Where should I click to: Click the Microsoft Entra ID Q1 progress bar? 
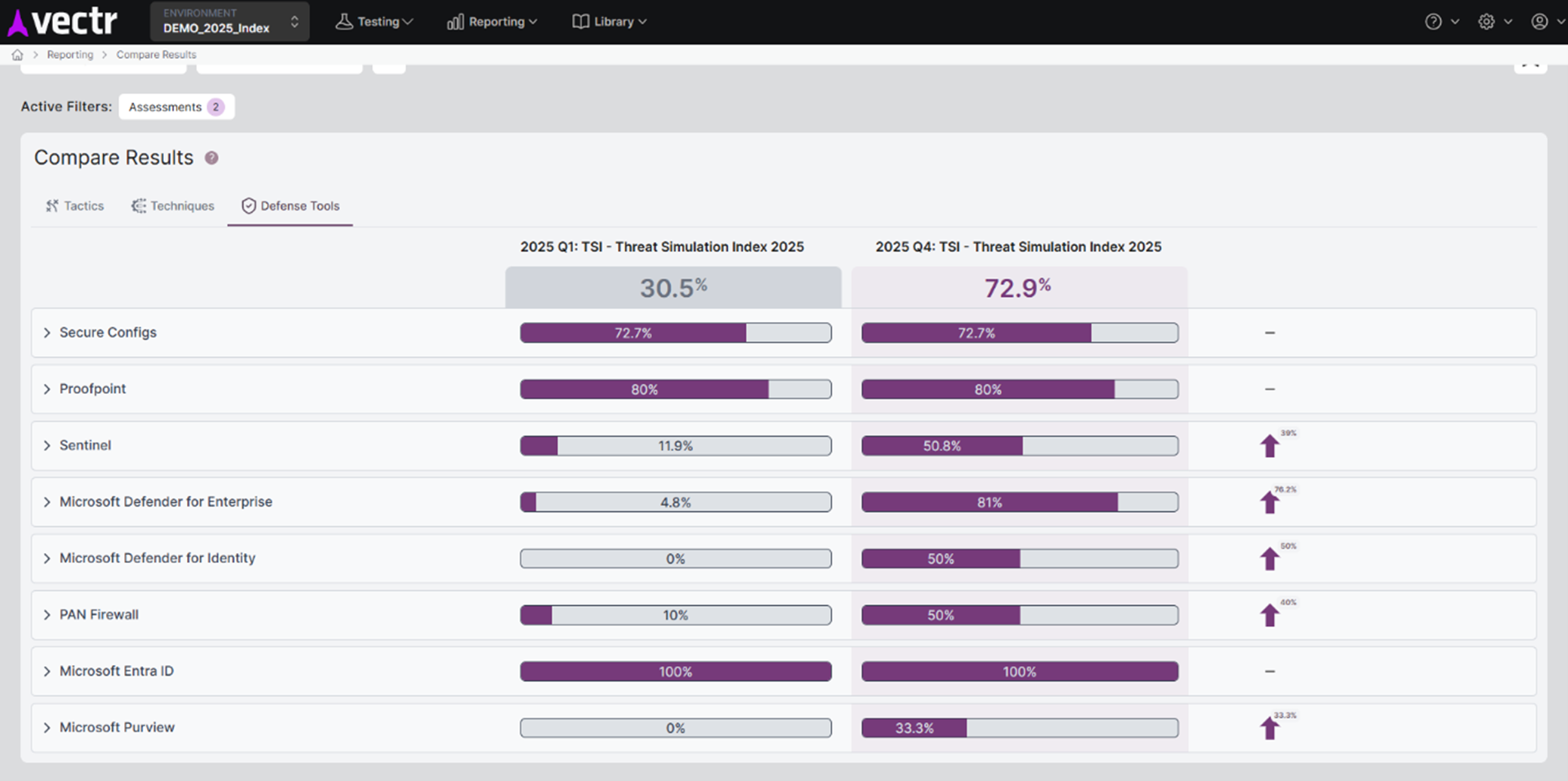675,672
